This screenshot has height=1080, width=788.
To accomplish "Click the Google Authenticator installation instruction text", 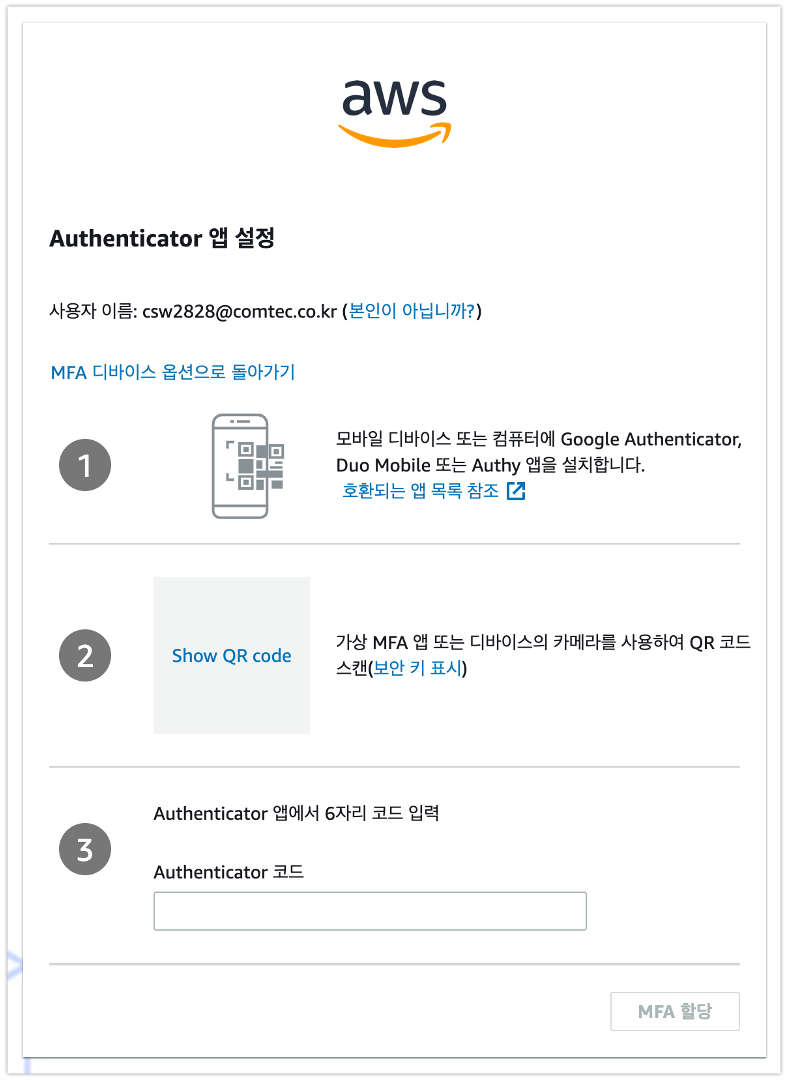I will pos(539,452).
